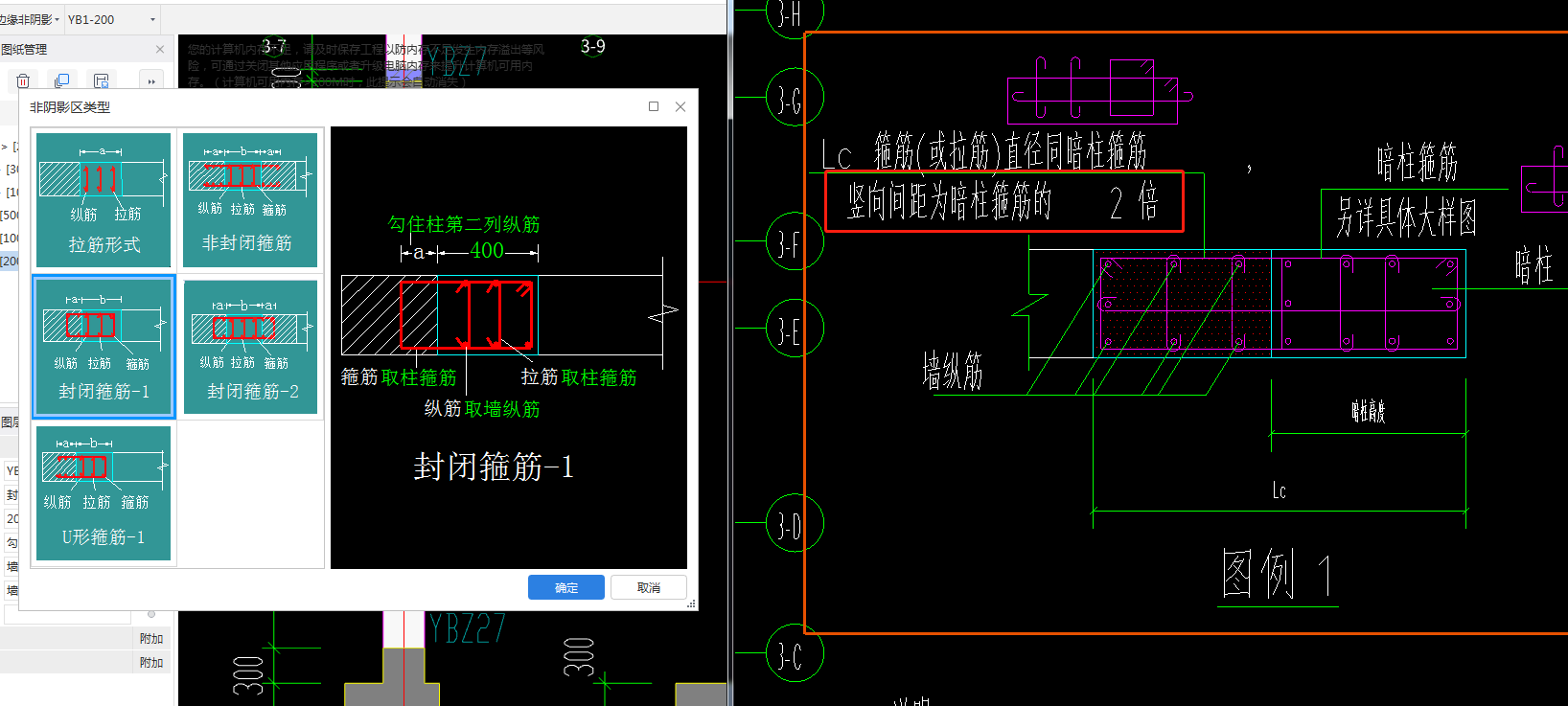Click the save drawing icon in 图纸管理 panel
1568x706 pixels.
click(x=101, y=80)
